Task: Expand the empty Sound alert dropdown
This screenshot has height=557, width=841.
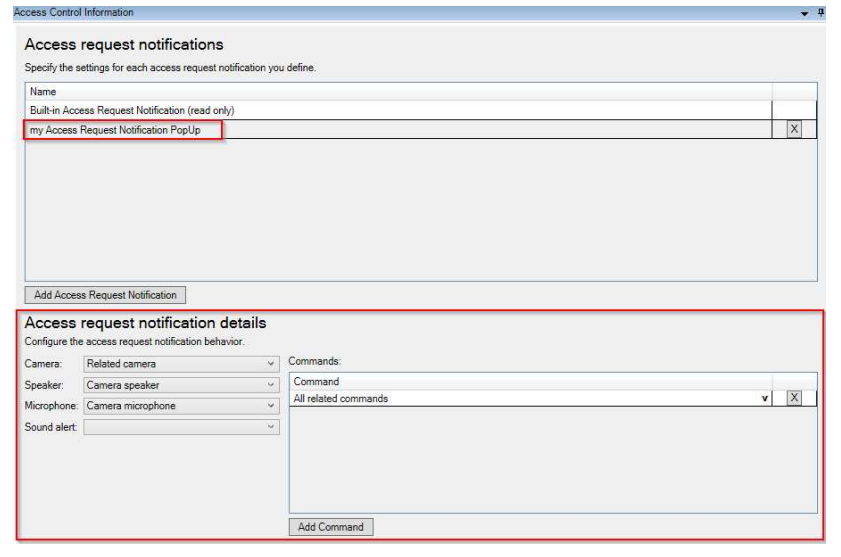Action: 180,427
